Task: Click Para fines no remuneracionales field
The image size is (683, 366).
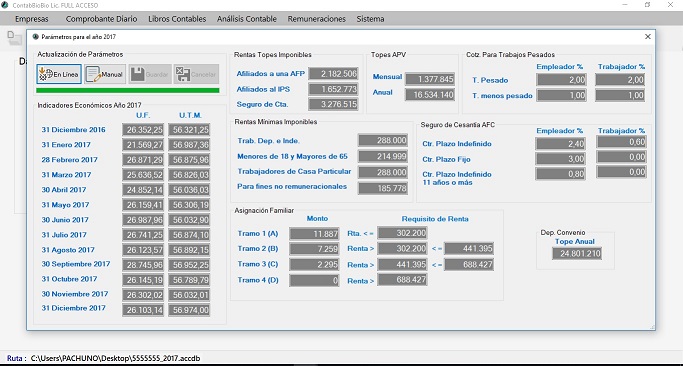Action: tap(383, 188)
